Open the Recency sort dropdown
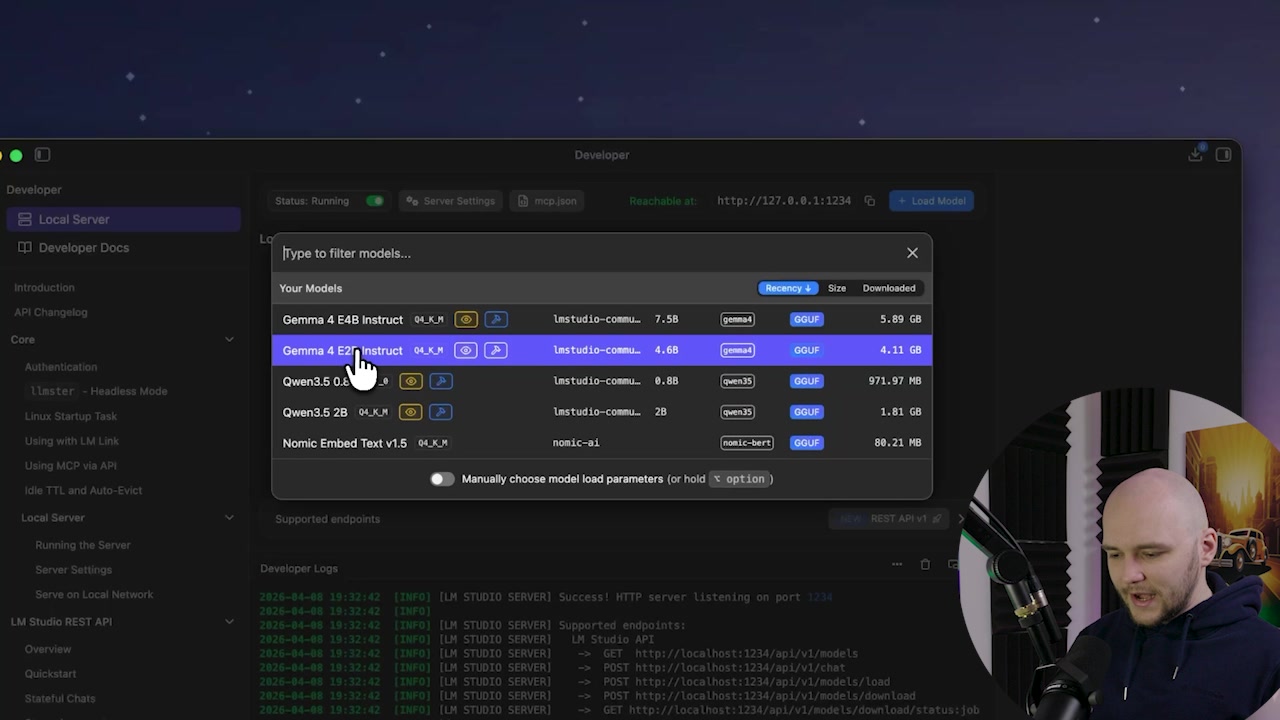The image size is (1280, 720). point(788,288)
